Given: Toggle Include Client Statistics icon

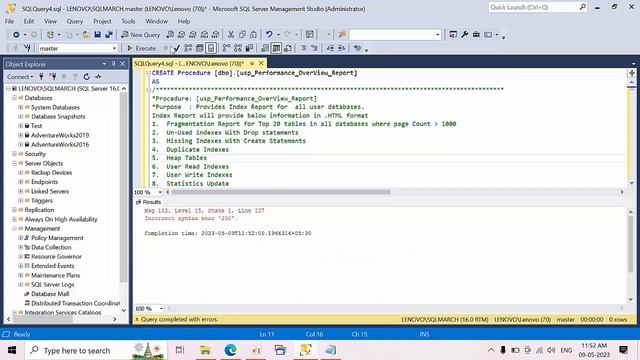Looking at the screenshot, I should [249, 48].
